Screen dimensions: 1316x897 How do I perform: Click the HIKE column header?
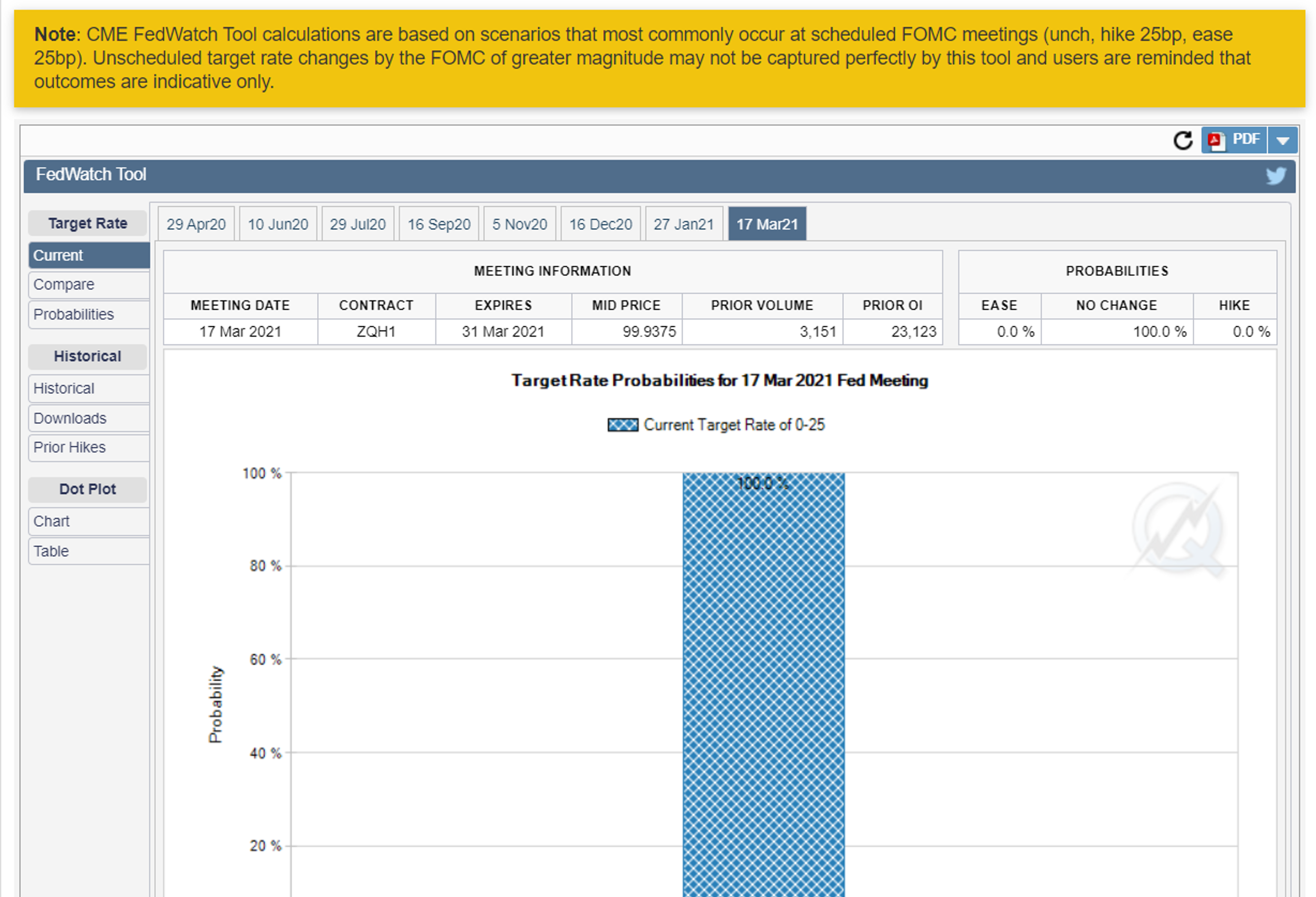point(1234,306)
